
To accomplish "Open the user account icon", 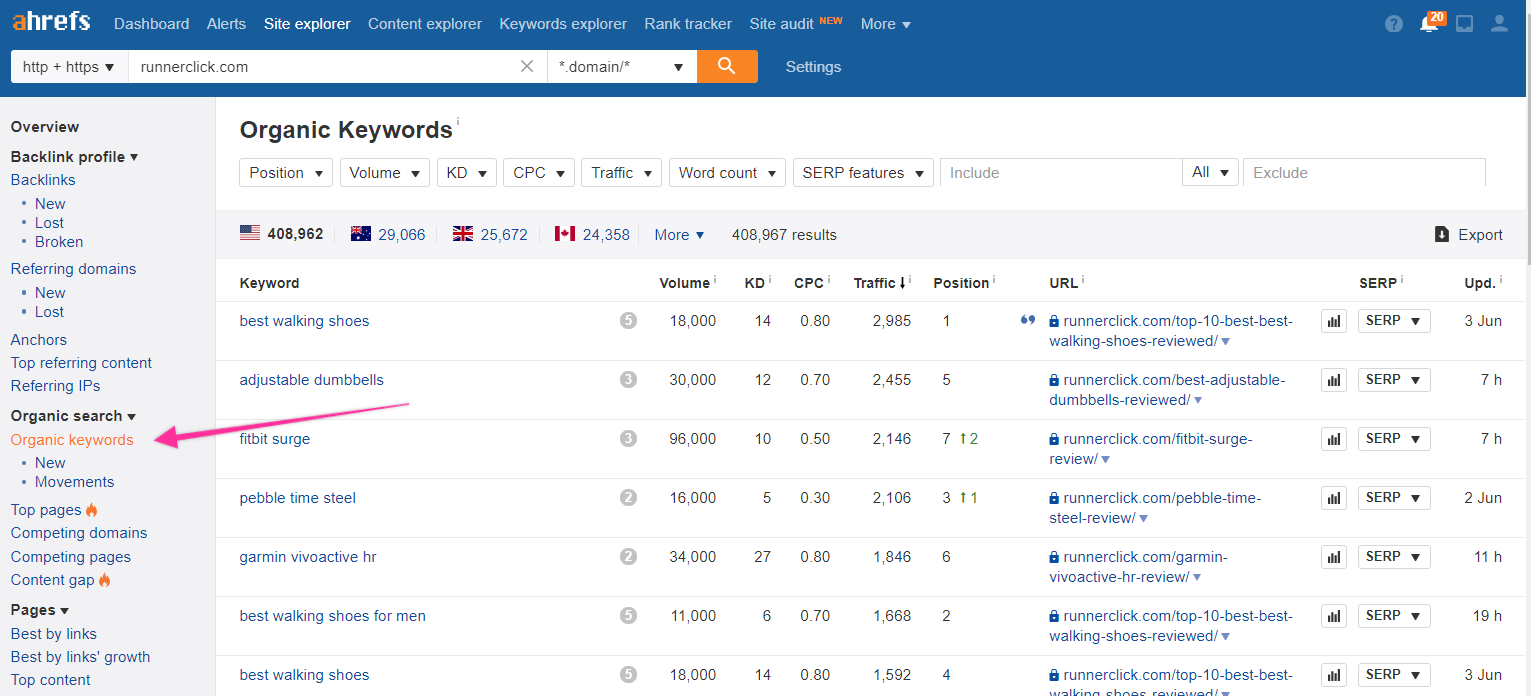I will [1499, 24].
